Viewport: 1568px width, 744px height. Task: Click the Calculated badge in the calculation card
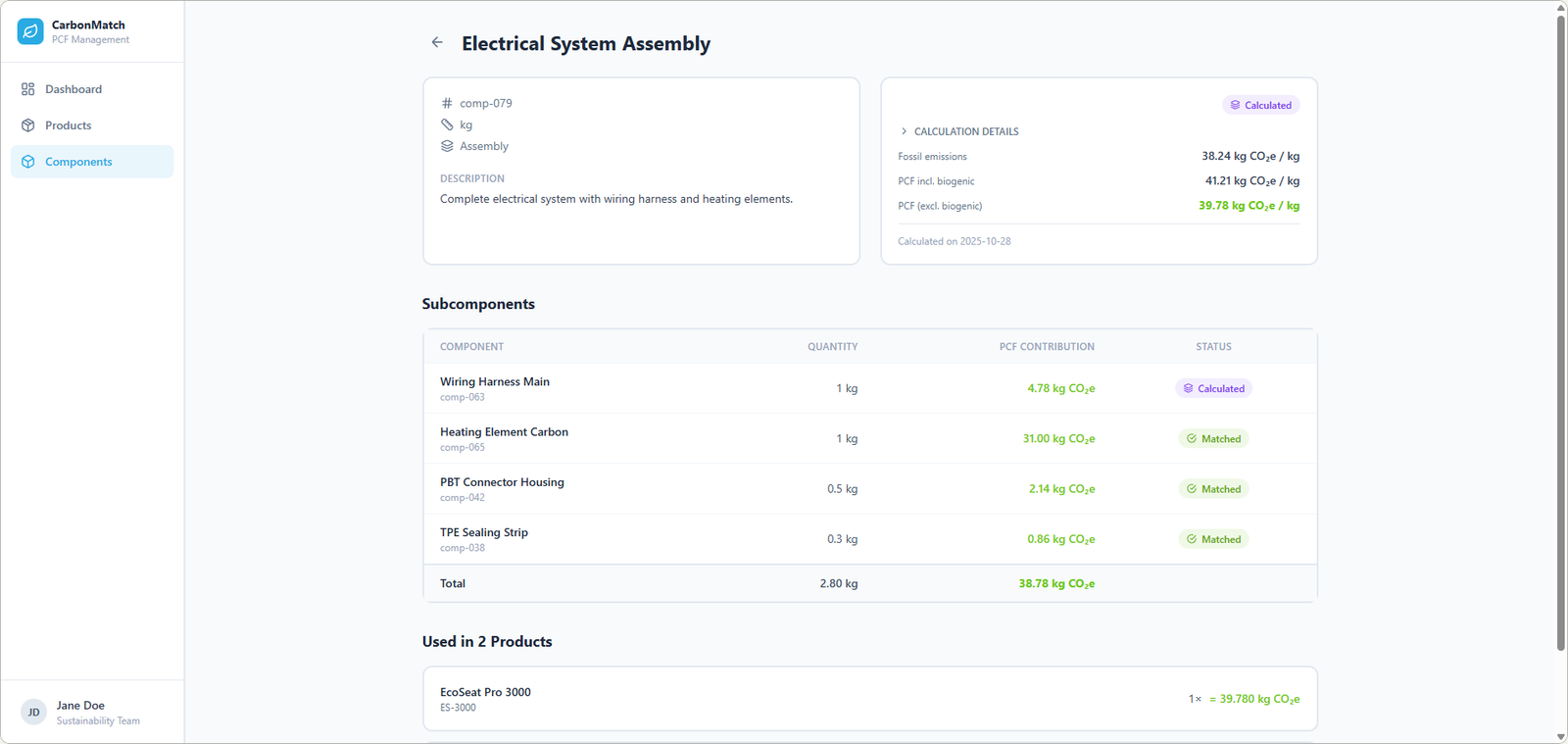tap(1261, 105)
